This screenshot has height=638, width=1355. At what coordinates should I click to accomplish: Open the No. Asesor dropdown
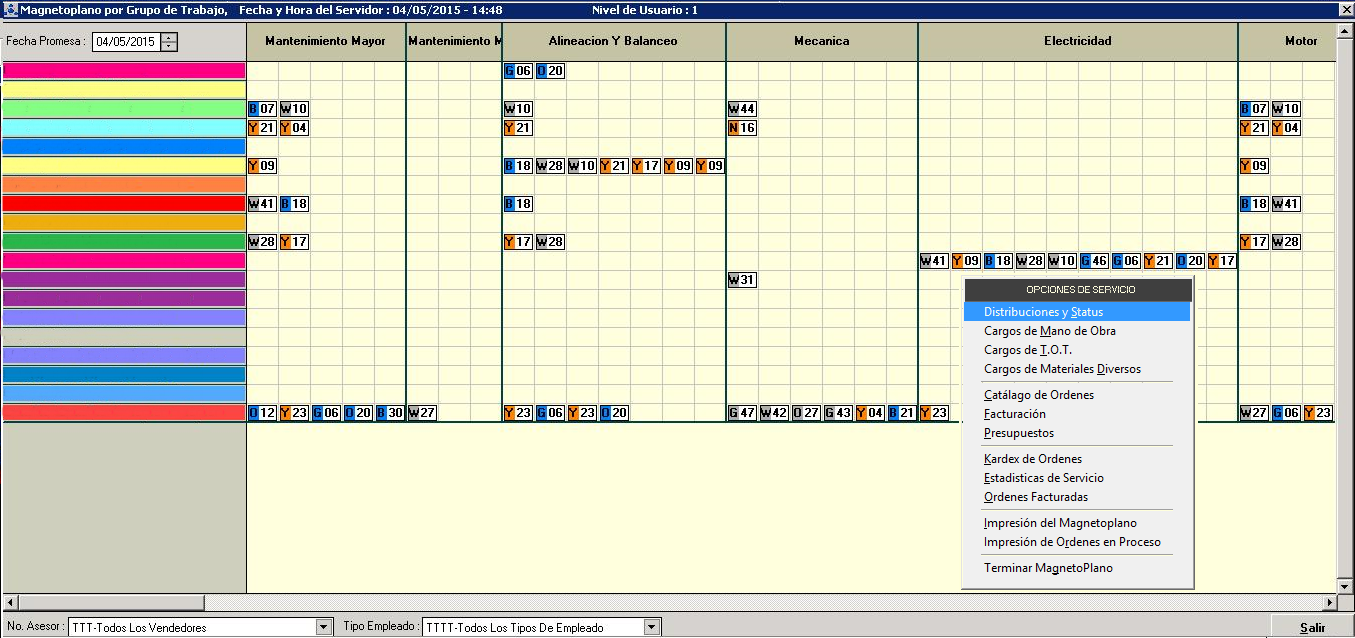323,627
